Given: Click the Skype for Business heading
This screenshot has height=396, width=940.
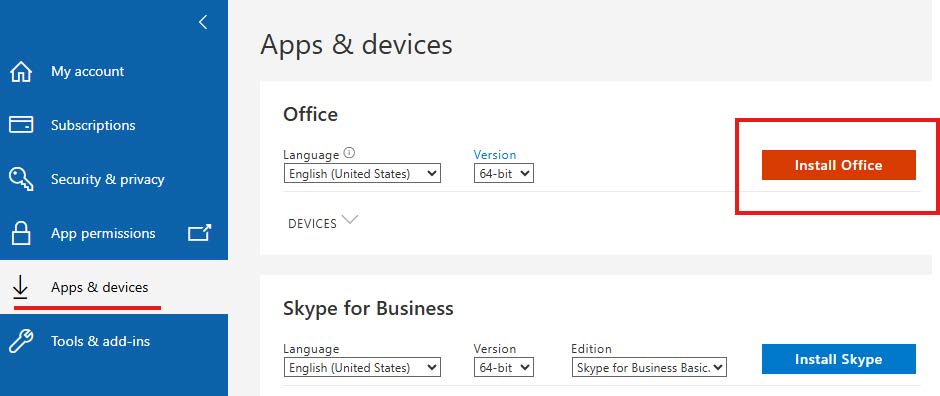Looking at the screenshot, I should click(368, 308).
